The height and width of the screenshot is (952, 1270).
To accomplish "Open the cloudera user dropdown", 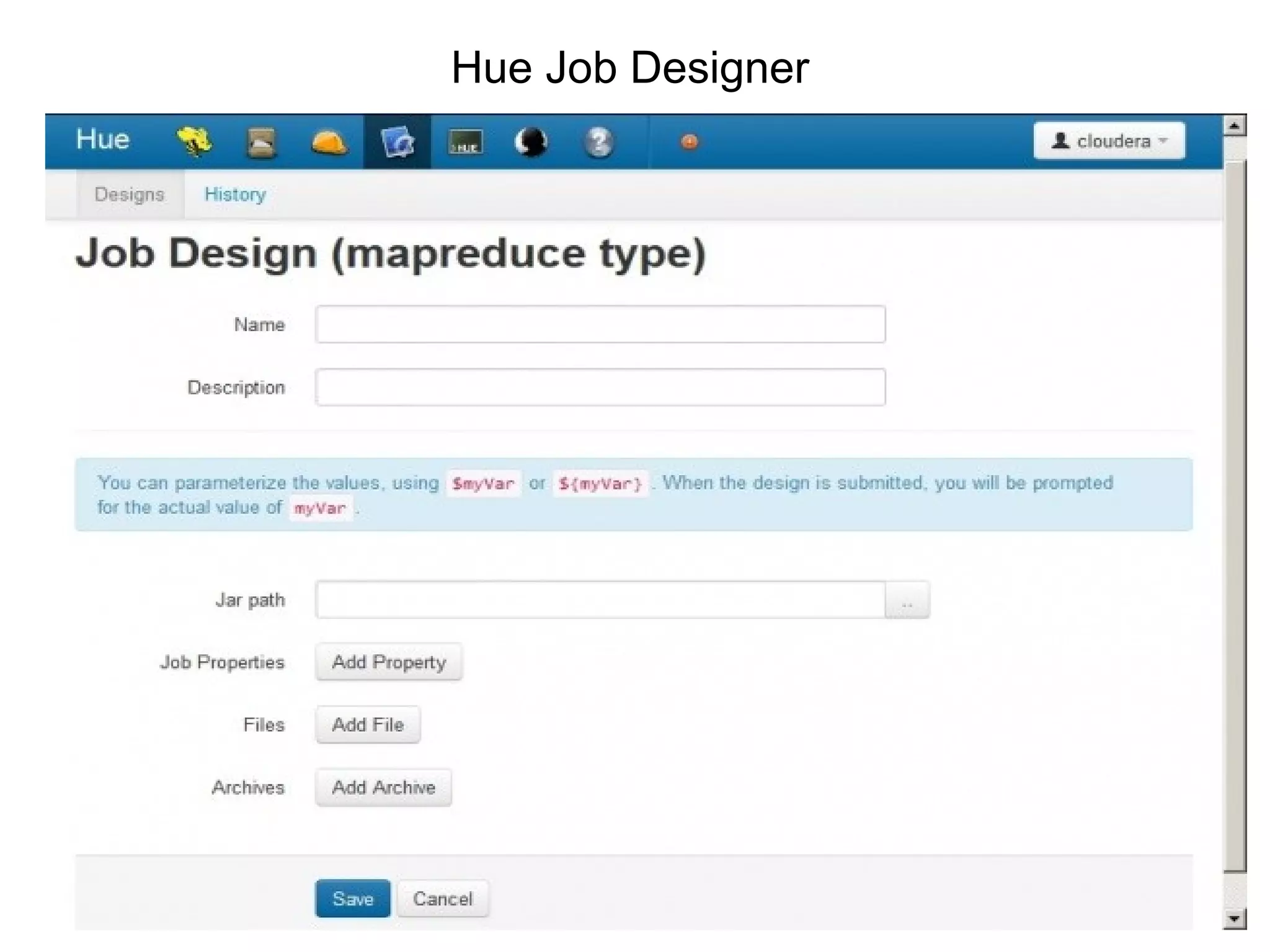I will [x=1109, y=141].
